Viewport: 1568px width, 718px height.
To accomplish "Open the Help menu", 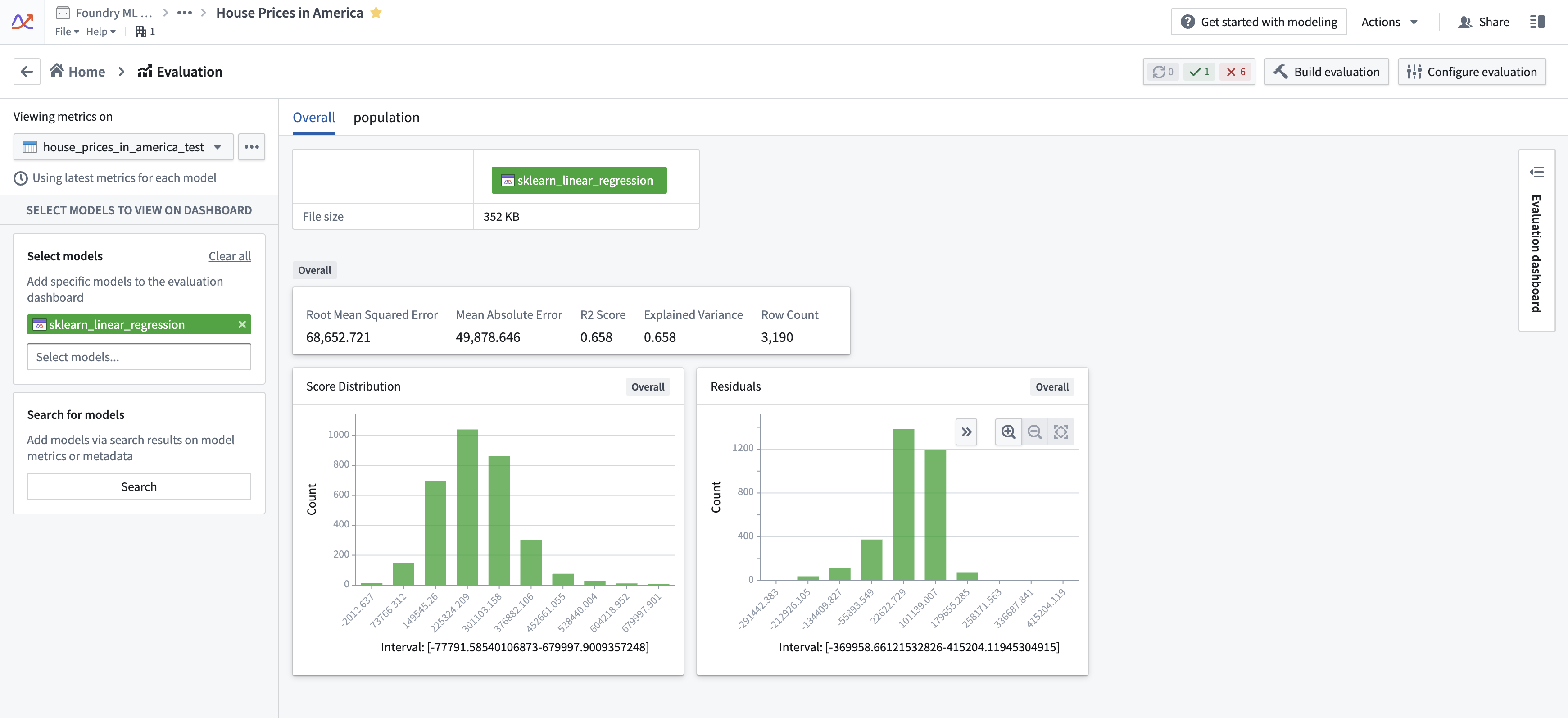I will (x=100, y=32).
